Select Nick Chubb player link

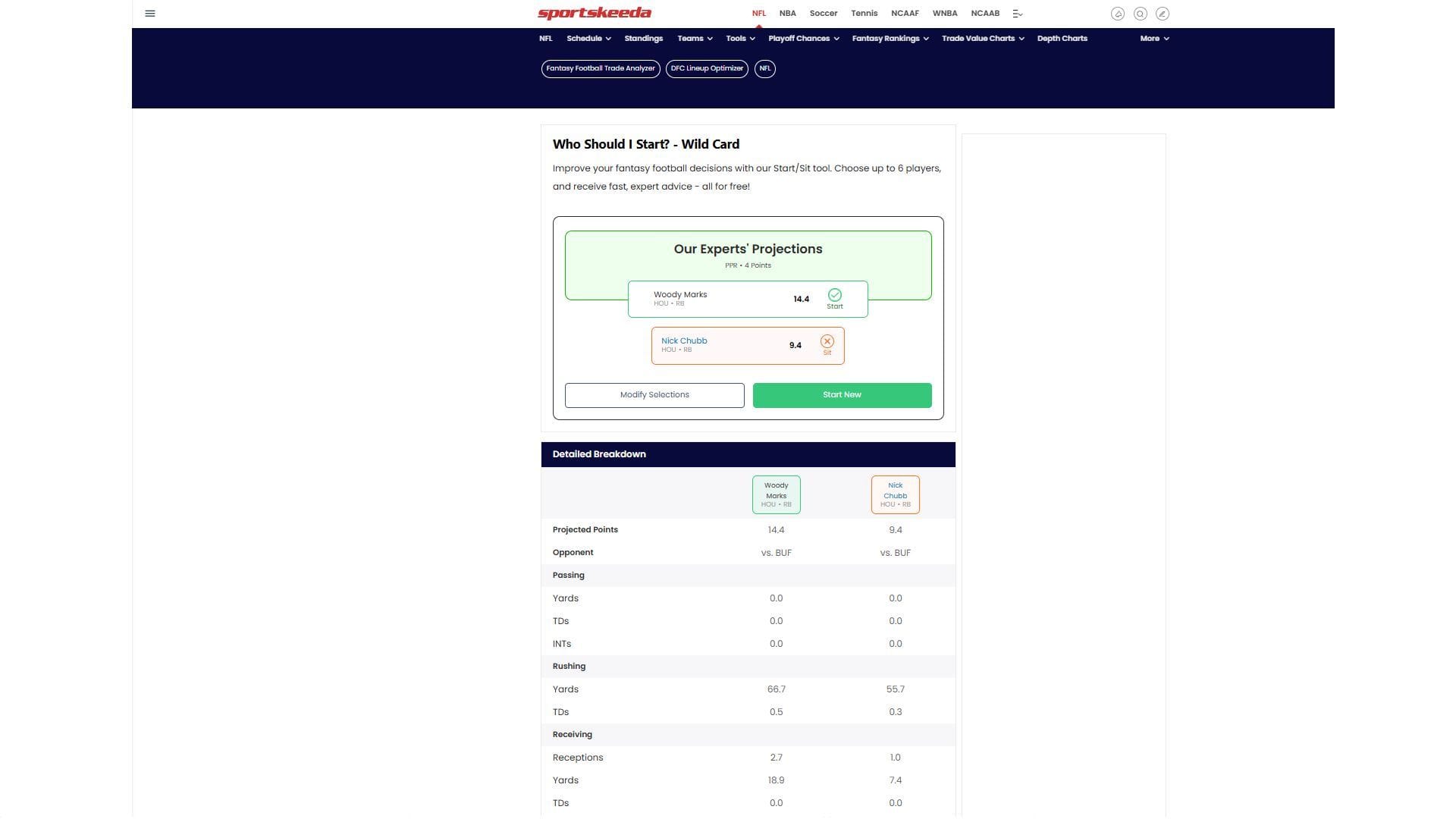tap(684, 341)
